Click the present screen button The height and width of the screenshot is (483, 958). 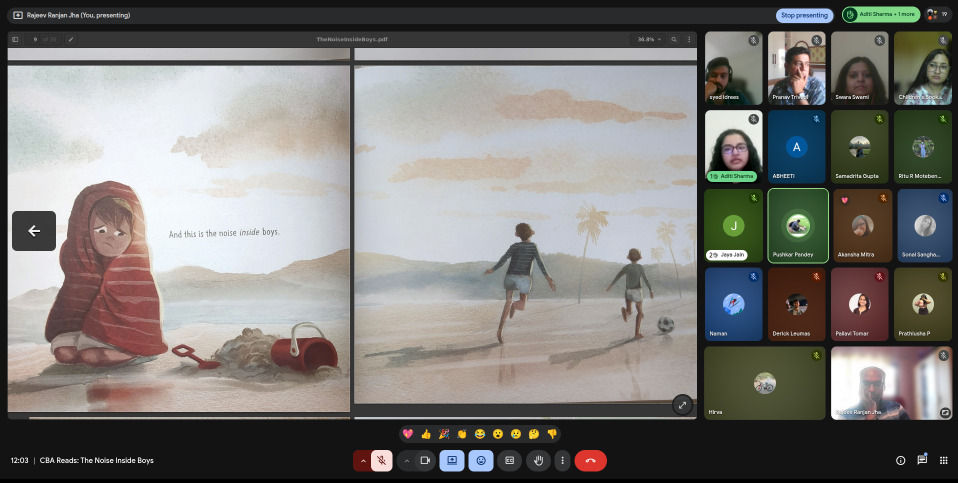pos(452,460)
